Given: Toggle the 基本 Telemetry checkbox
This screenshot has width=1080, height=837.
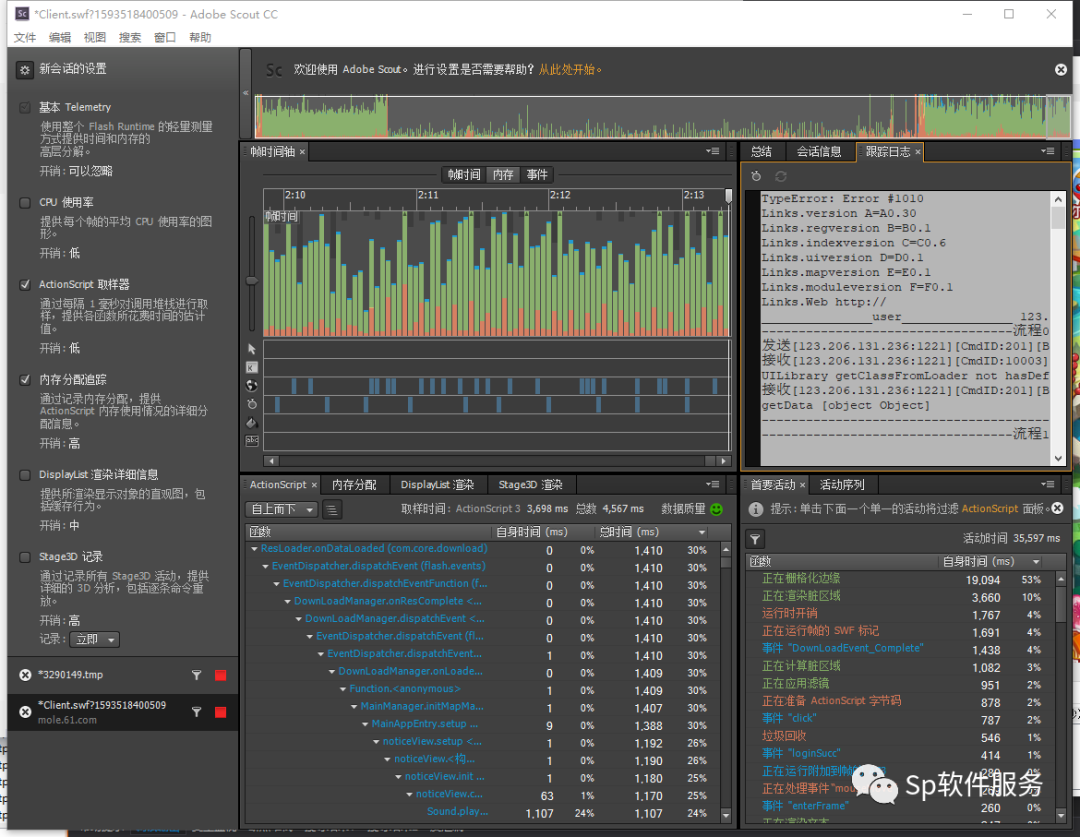Looking at the screenshot, I should point(25,107).
